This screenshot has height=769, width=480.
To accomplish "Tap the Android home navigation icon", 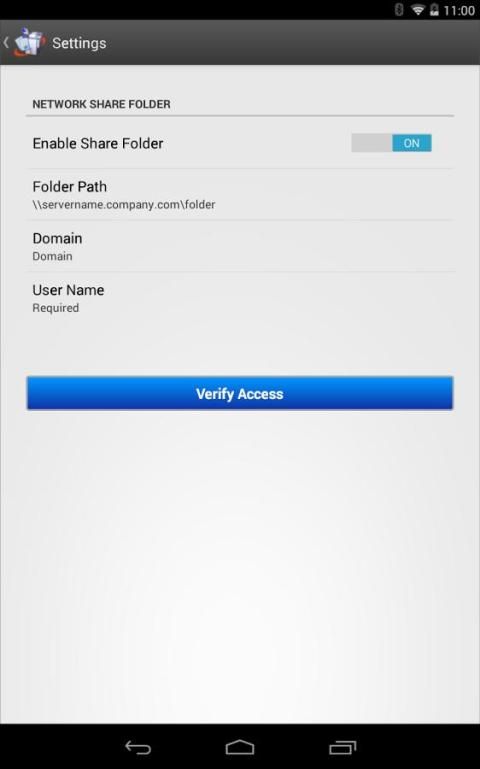I will (x=240, y=747).
